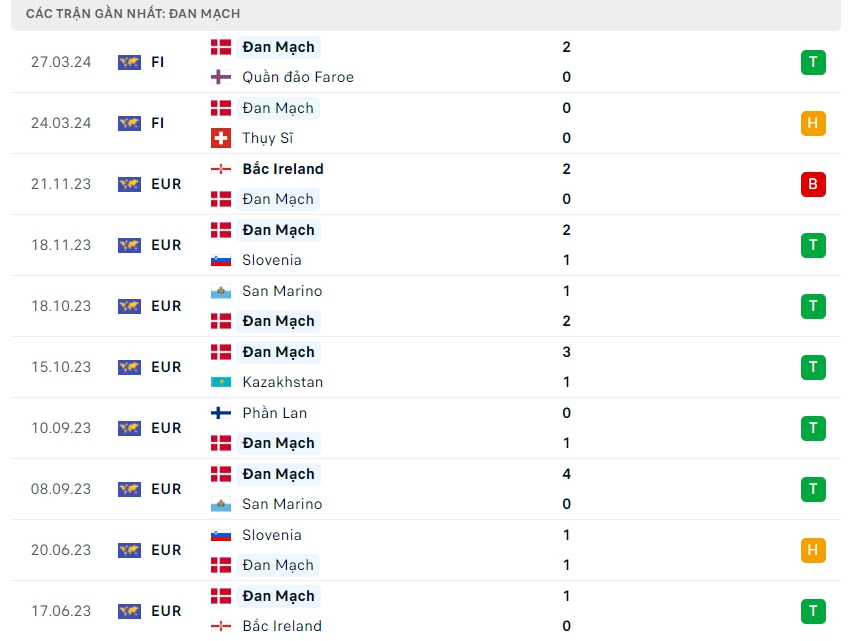Click the competition icon next to FI on 27.03.24
Screen dimensions: 856x641
point(129,62)
